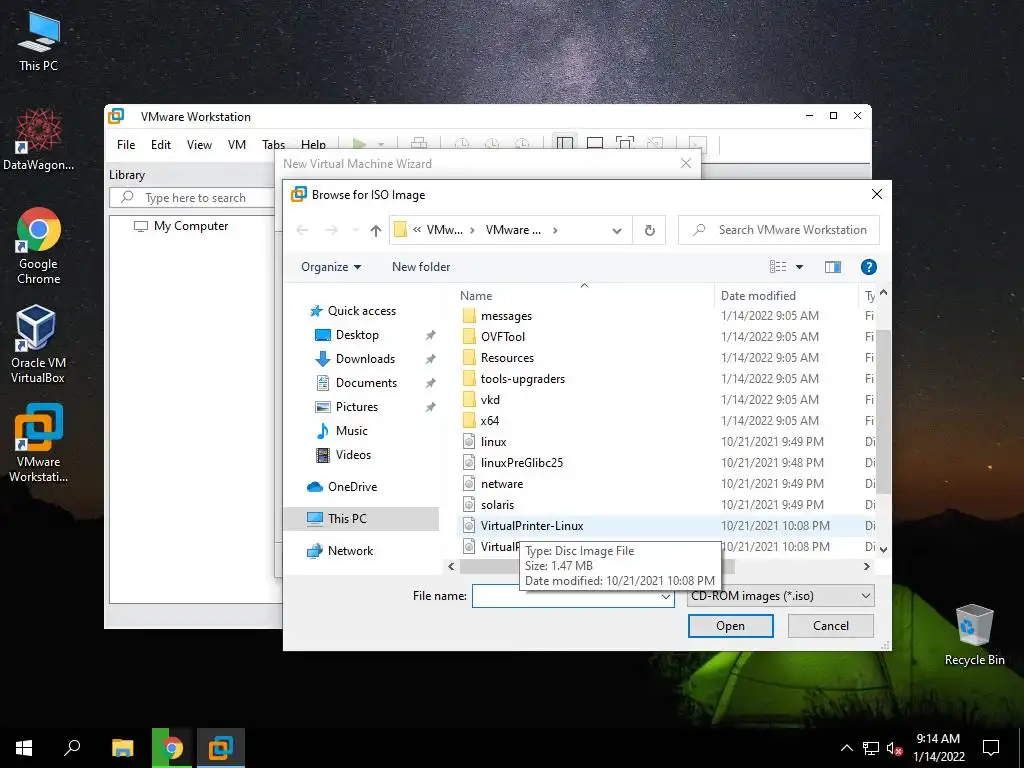The width and height of the screenshot is (1024, 768).
Task: Switch to Chrome in taskbar
Action: tap(172, 748)
